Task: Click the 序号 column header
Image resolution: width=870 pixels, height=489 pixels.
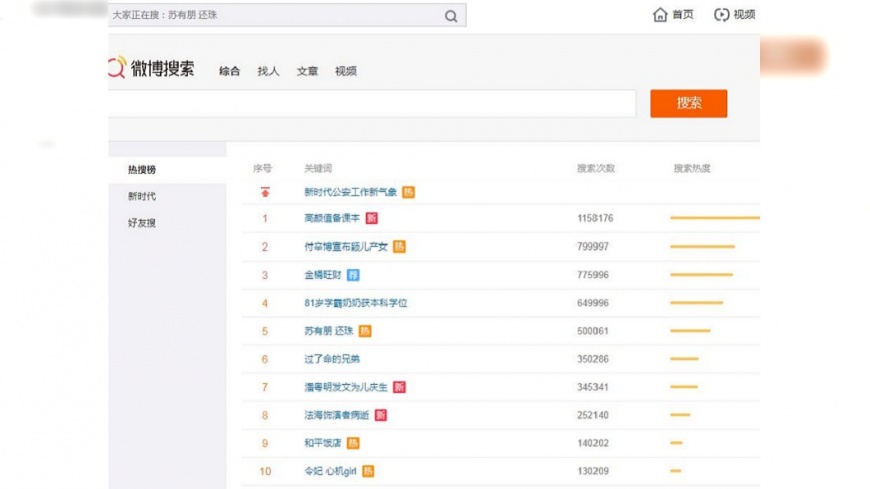Action: click(262, 168)
